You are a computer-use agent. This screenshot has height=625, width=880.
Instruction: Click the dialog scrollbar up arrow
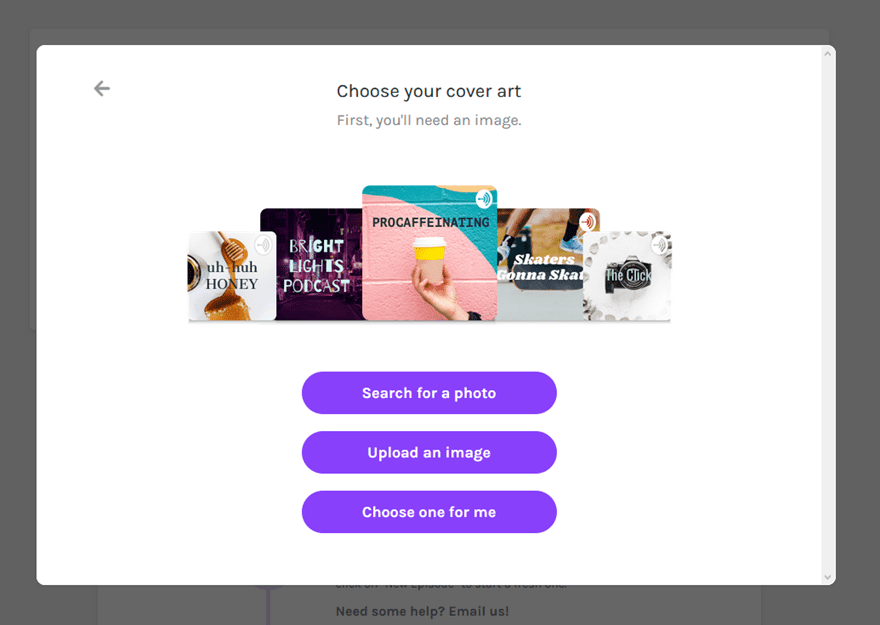827,53
